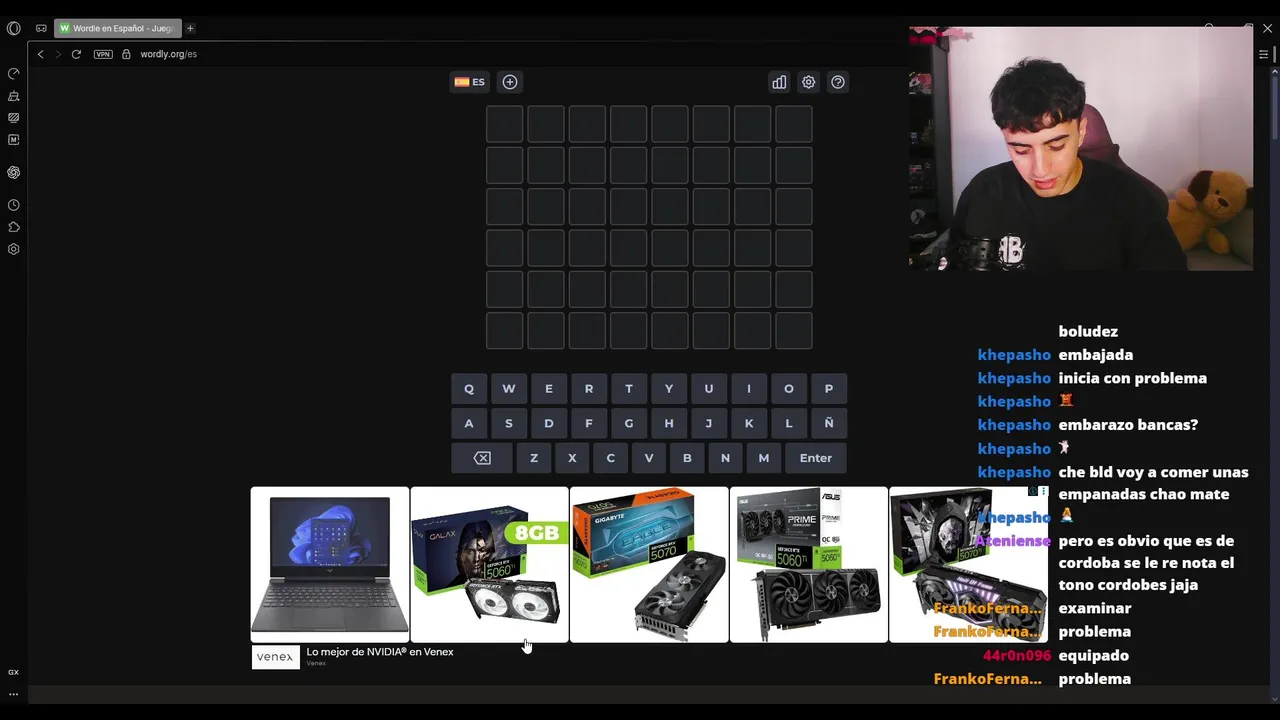This screenshot has width=1280, height=720.
Task: Open GX Control speedometer panel
Action: 14,74
